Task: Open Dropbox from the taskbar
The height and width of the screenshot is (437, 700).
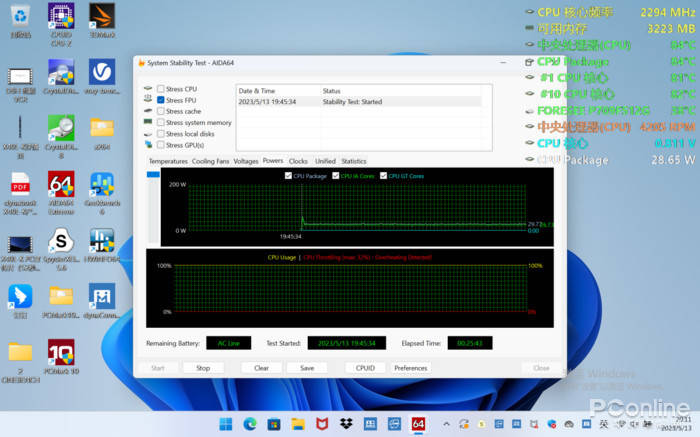Action: [x=346, y=424]
